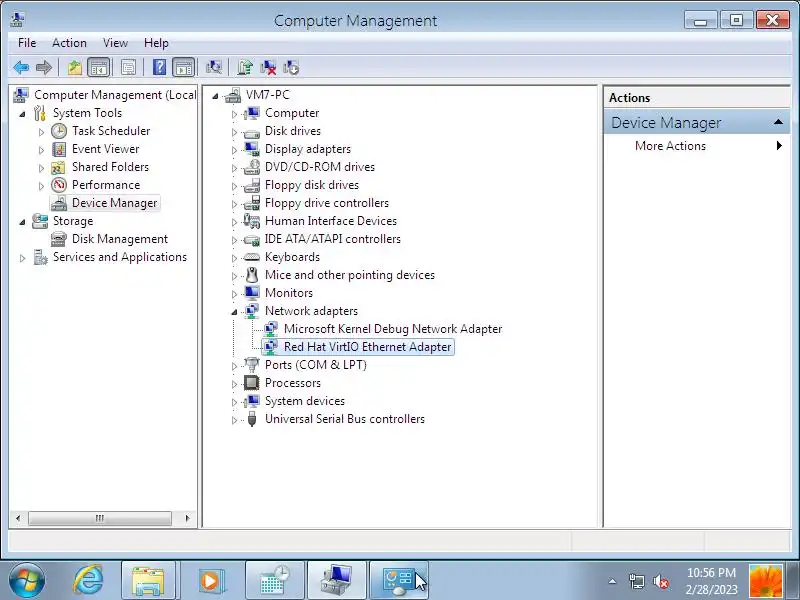Screen dimensions: 800x600
Task: Open Windows Media Player from taskbar
Action: (210, 580)
